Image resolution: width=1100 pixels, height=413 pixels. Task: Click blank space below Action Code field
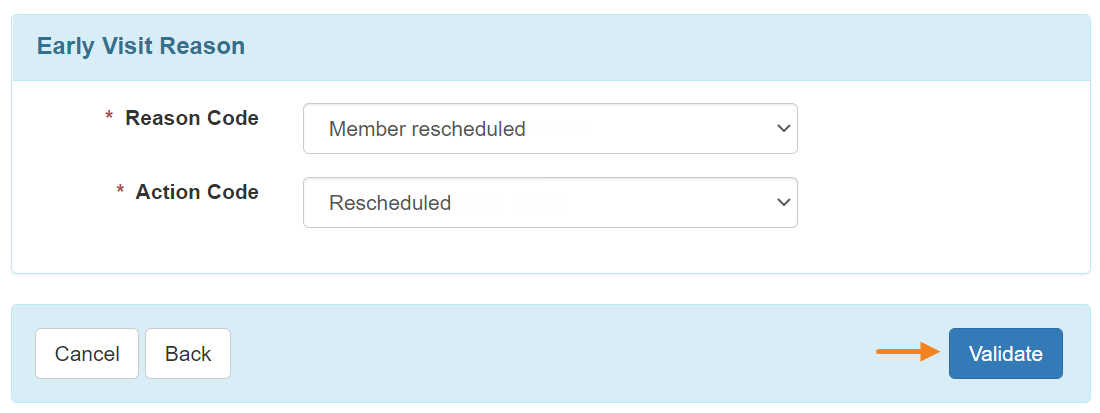[x=550, y=250]
